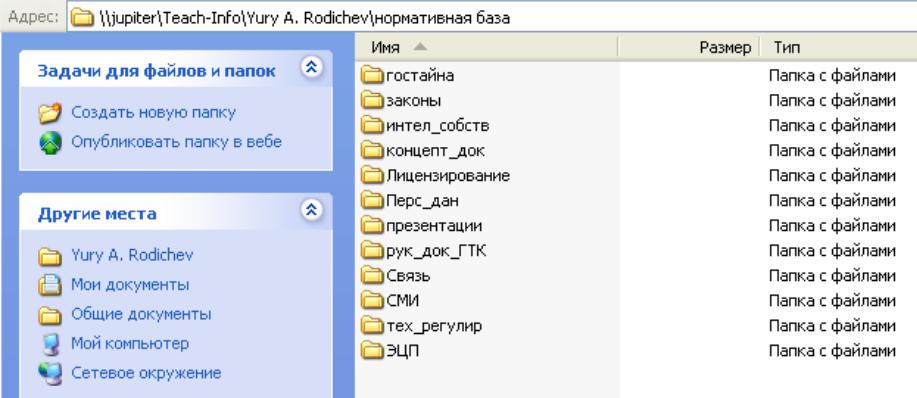The width and height of the screenshot is (917, 398).
Task: Click the интел_собств folder icon
Action: click(371, 126)
